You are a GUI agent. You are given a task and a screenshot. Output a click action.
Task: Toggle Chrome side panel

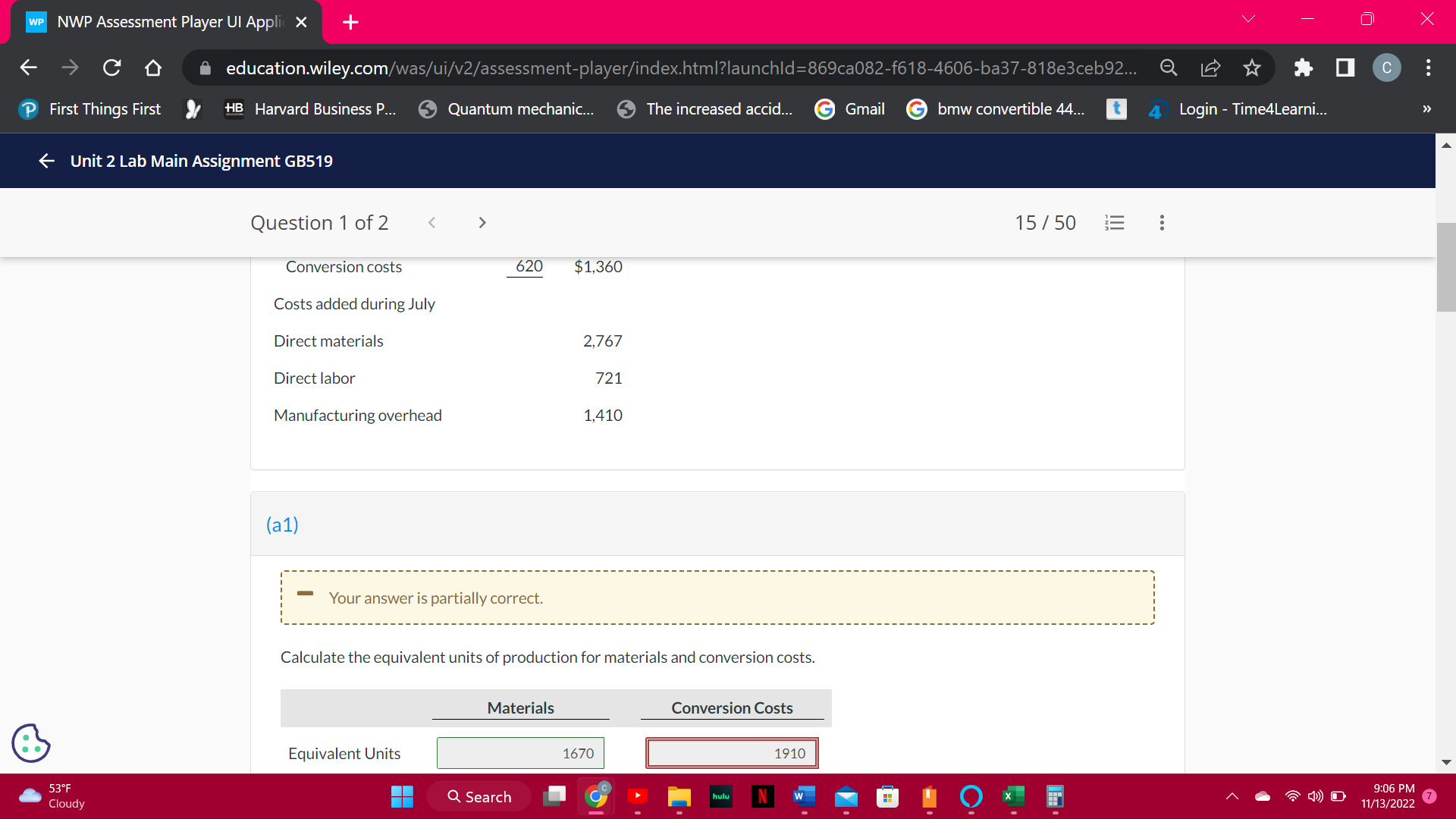click(x=1345, y=68)
